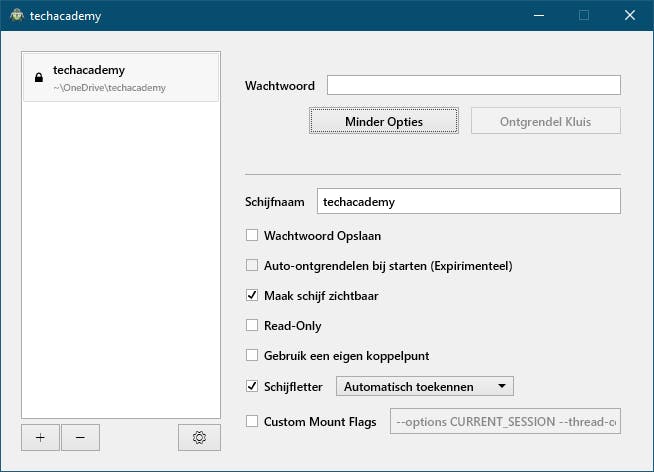The width and height of the screenshot is (654, 472).
Task: Open the Automatisch toekennen drive letter dropdown
Action: (x=425, y=386)
